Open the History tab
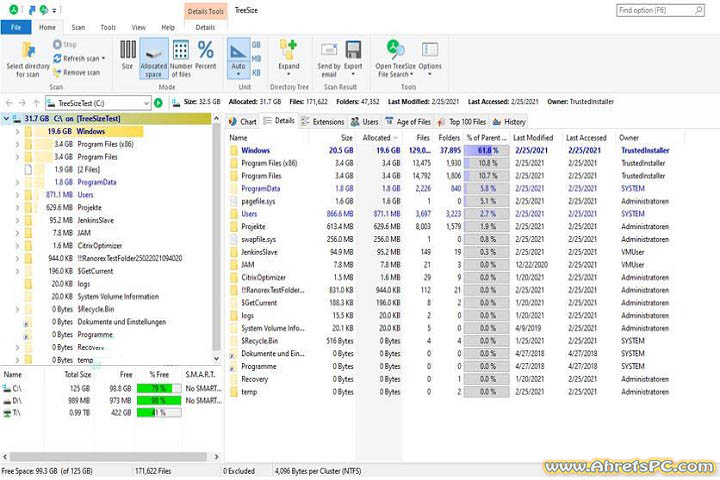 click(509, 121)
